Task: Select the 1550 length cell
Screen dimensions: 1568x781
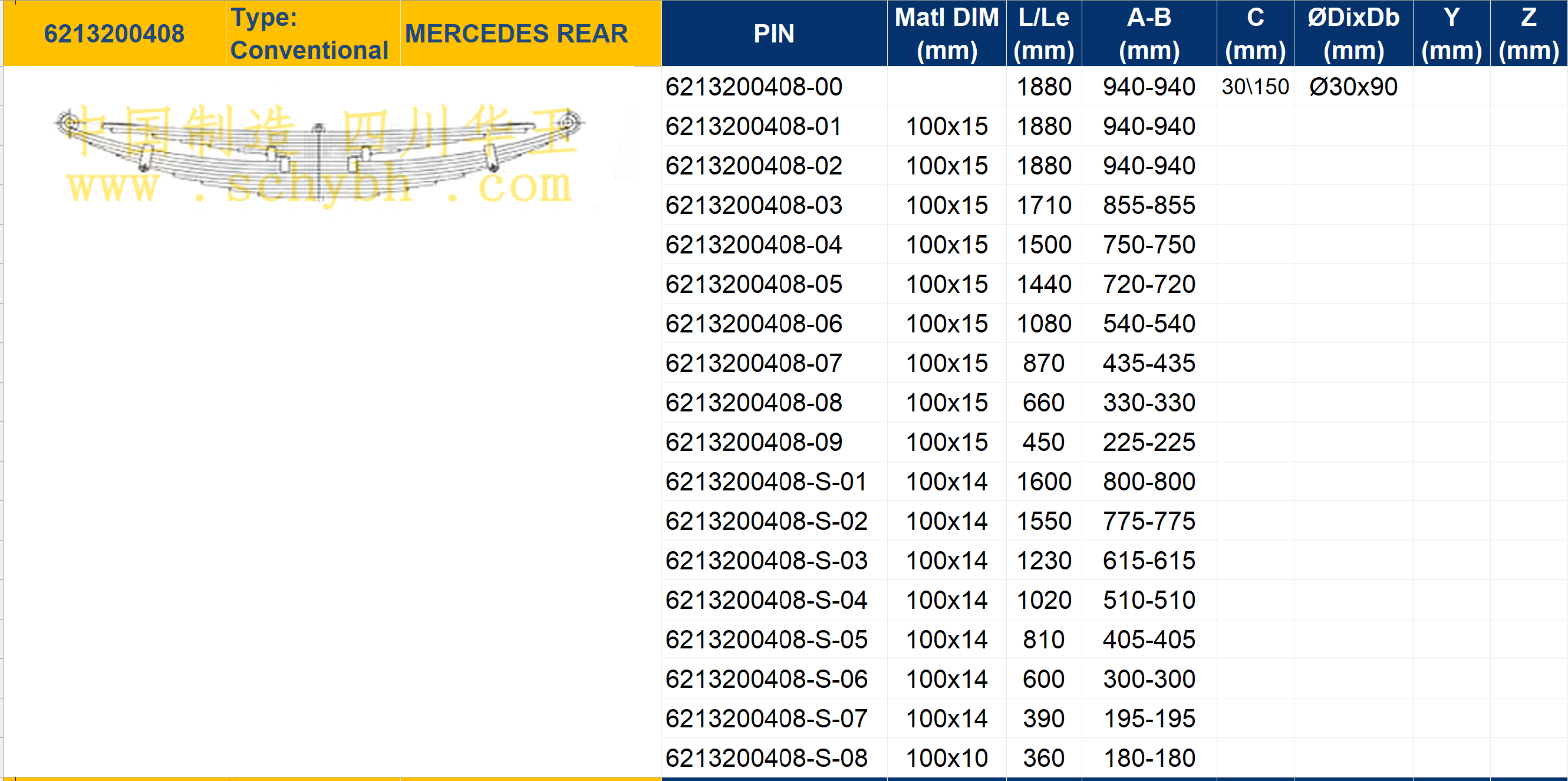Action: click(1044, 521)
